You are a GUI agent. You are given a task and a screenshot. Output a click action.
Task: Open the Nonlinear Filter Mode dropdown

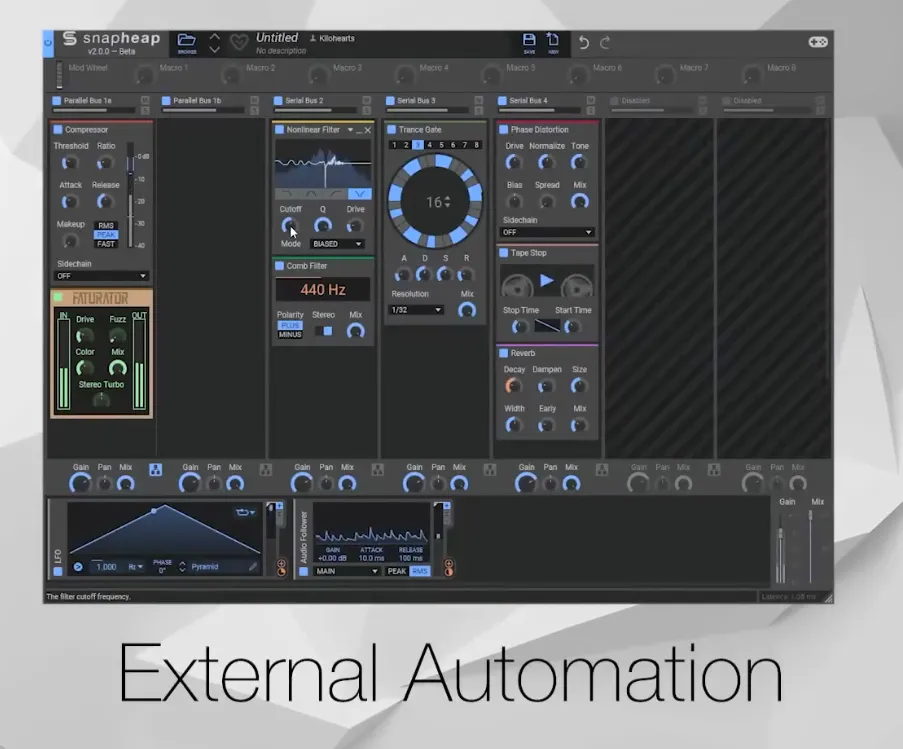click(x=337, y=244)
